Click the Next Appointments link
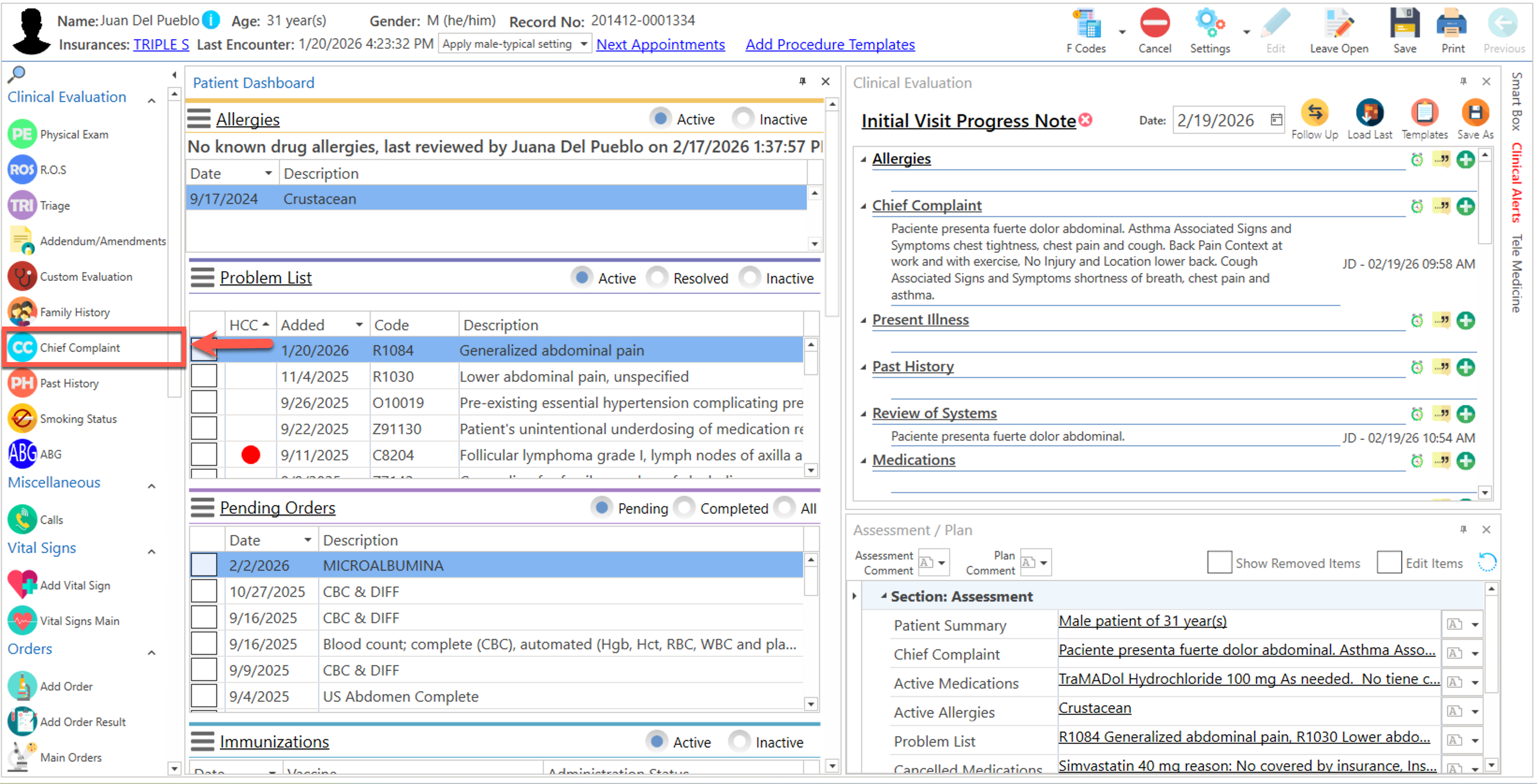Image resolution: width=1537 pixels, height=784 pixels. point(660,44)
